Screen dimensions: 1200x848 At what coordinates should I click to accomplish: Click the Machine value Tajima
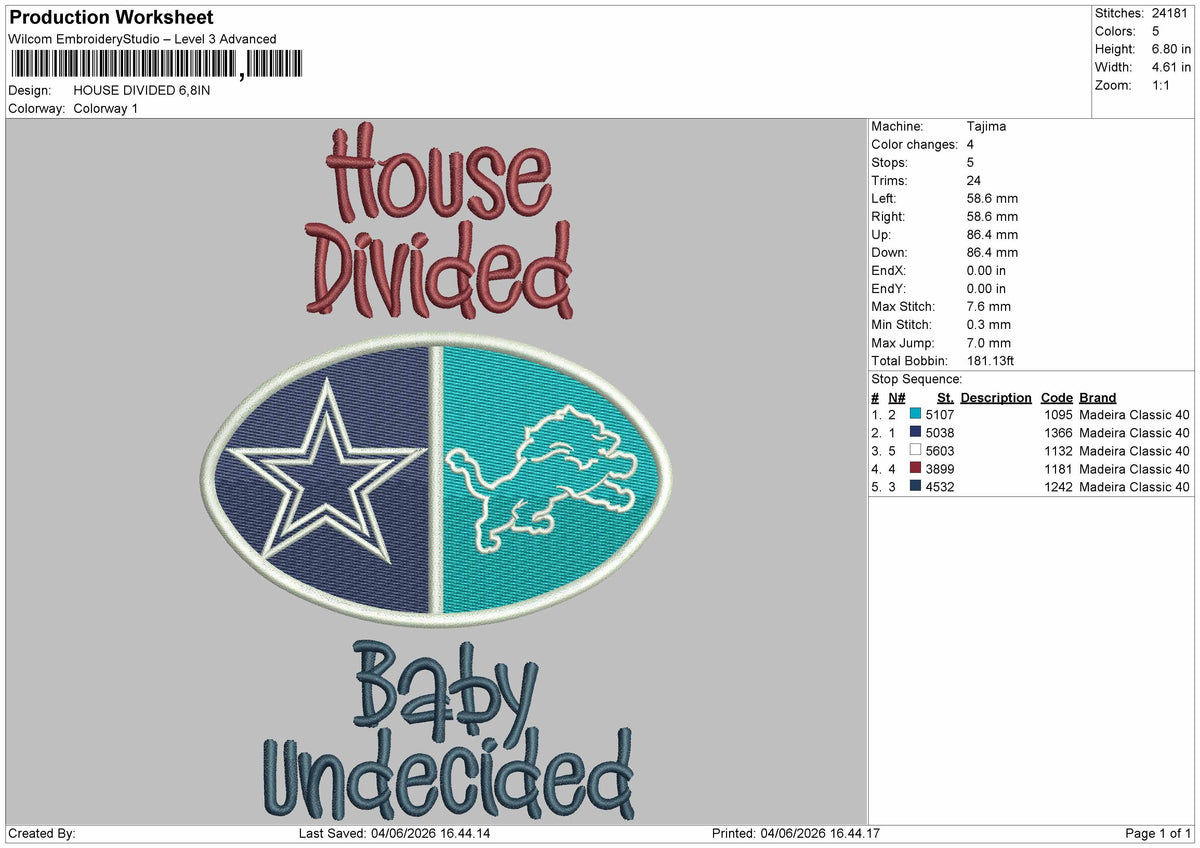pyautogui.click(x=987, y=127)
